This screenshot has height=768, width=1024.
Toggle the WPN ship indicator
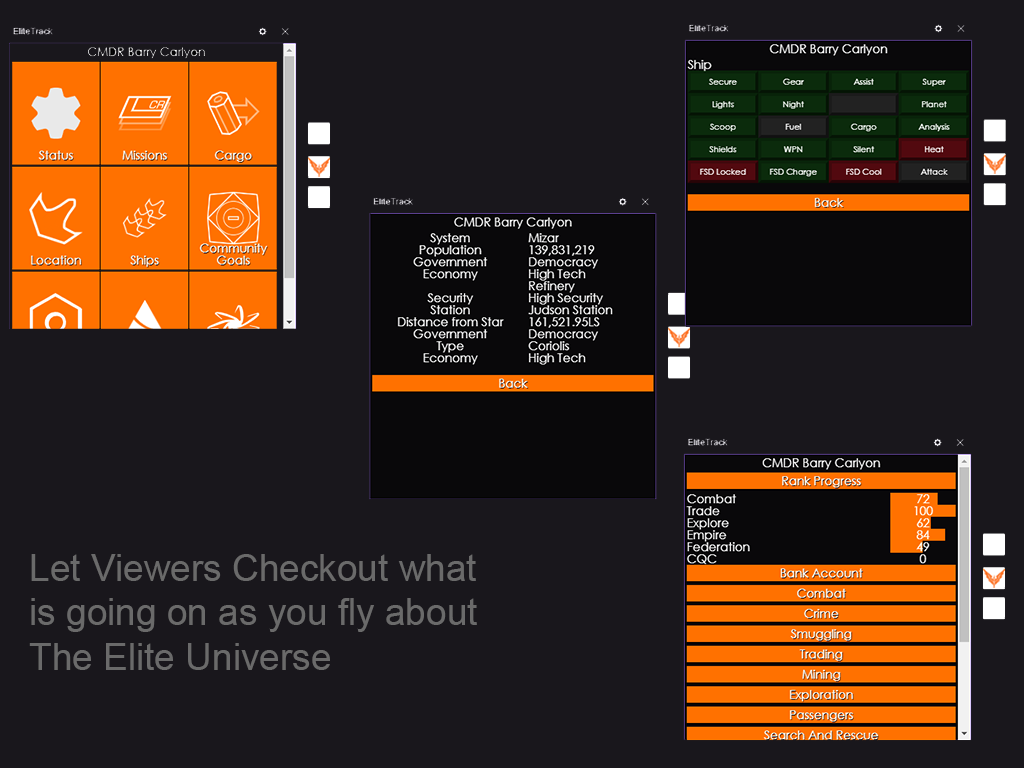[x=793, y=150]
